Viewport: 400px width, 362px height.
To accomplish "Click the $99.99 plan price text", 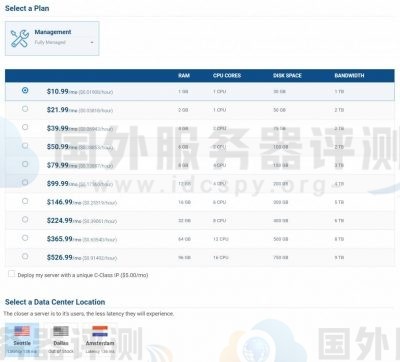I will click(58, 184).
